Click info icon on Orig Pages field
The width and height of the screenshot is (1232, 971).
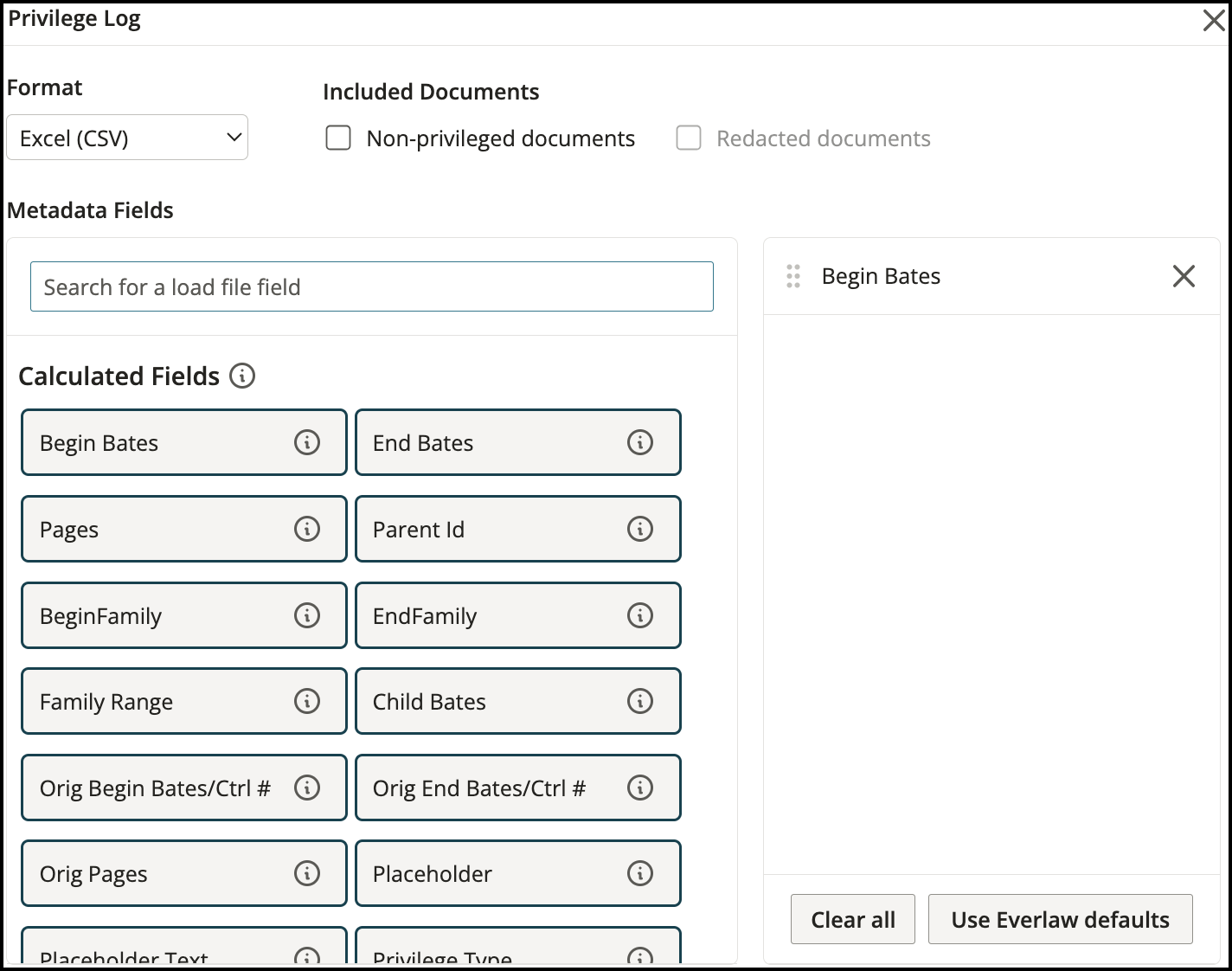(x=307, y=873)
